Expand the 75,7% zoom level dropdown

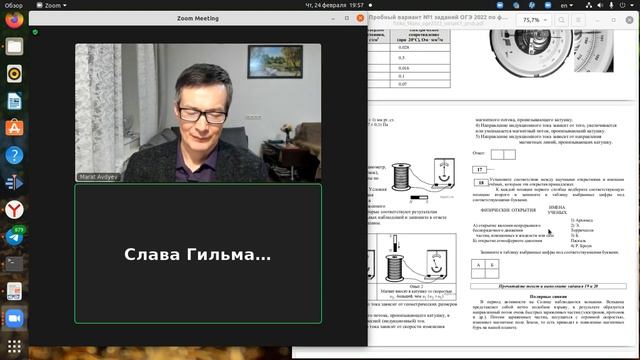point(535,20)
